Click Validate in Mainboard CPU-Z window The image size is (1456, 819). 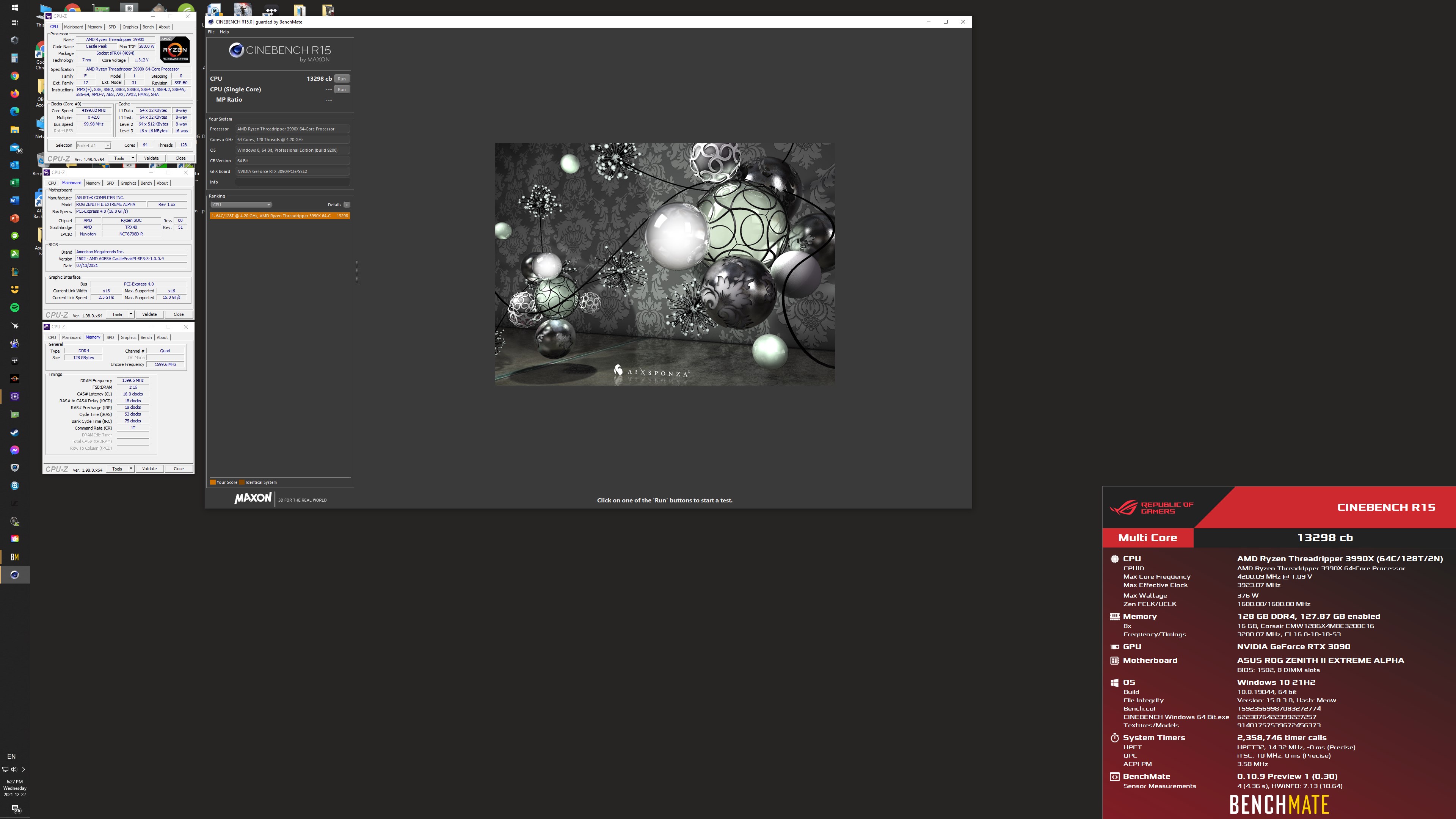point(150,314)
